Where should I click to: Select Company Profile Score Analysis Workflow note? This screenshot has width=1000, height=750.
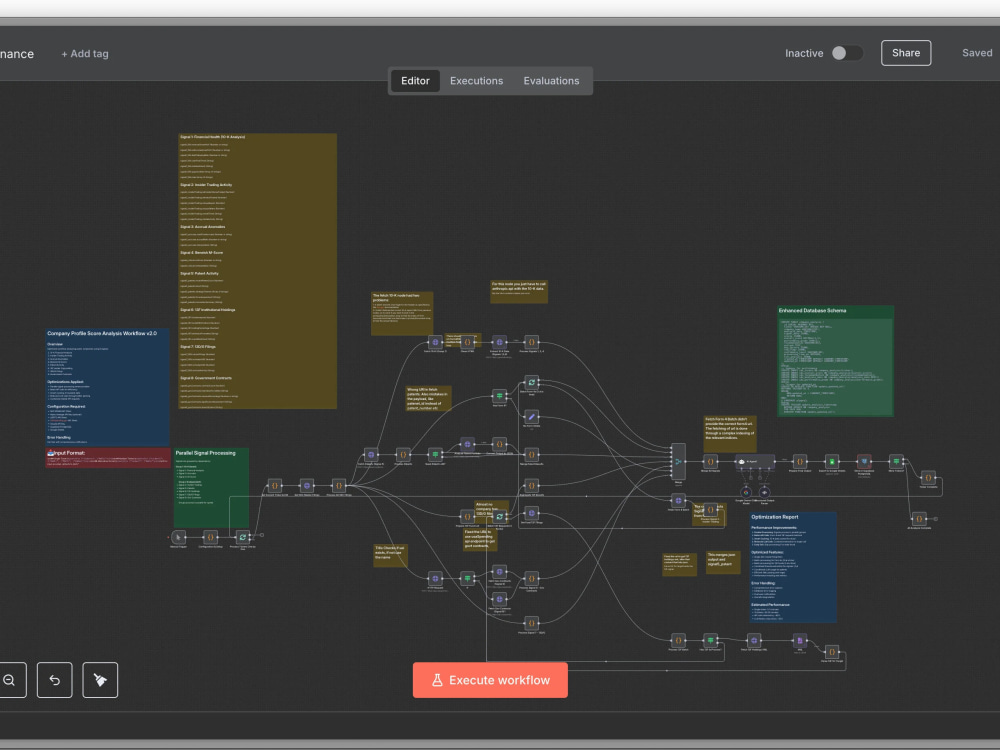[x=107, y=387]
